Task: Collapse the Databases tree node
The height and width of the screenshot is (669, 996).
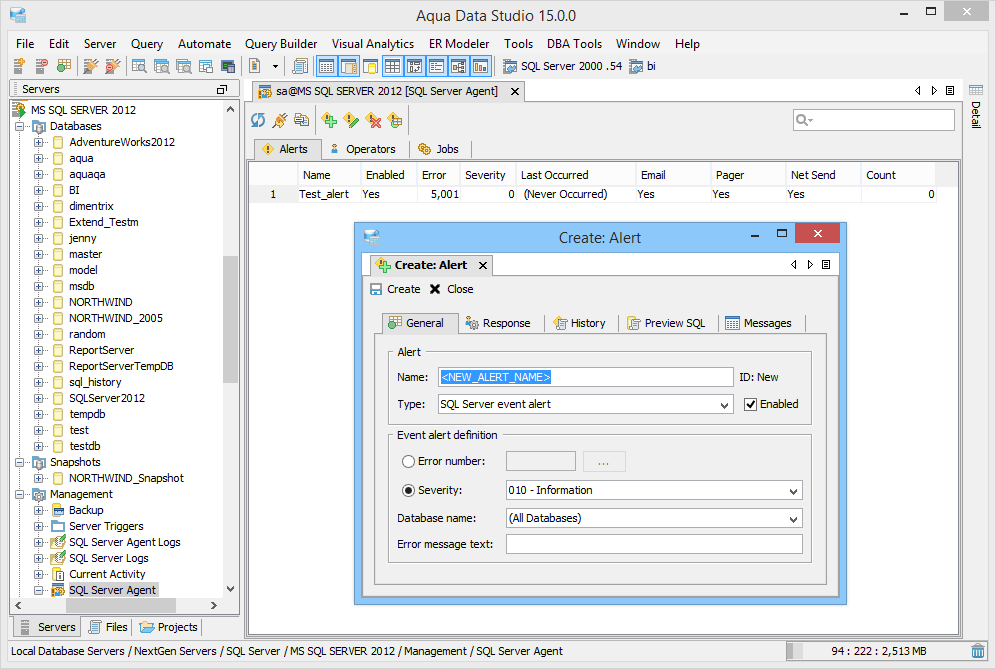Action: (20, 126)
